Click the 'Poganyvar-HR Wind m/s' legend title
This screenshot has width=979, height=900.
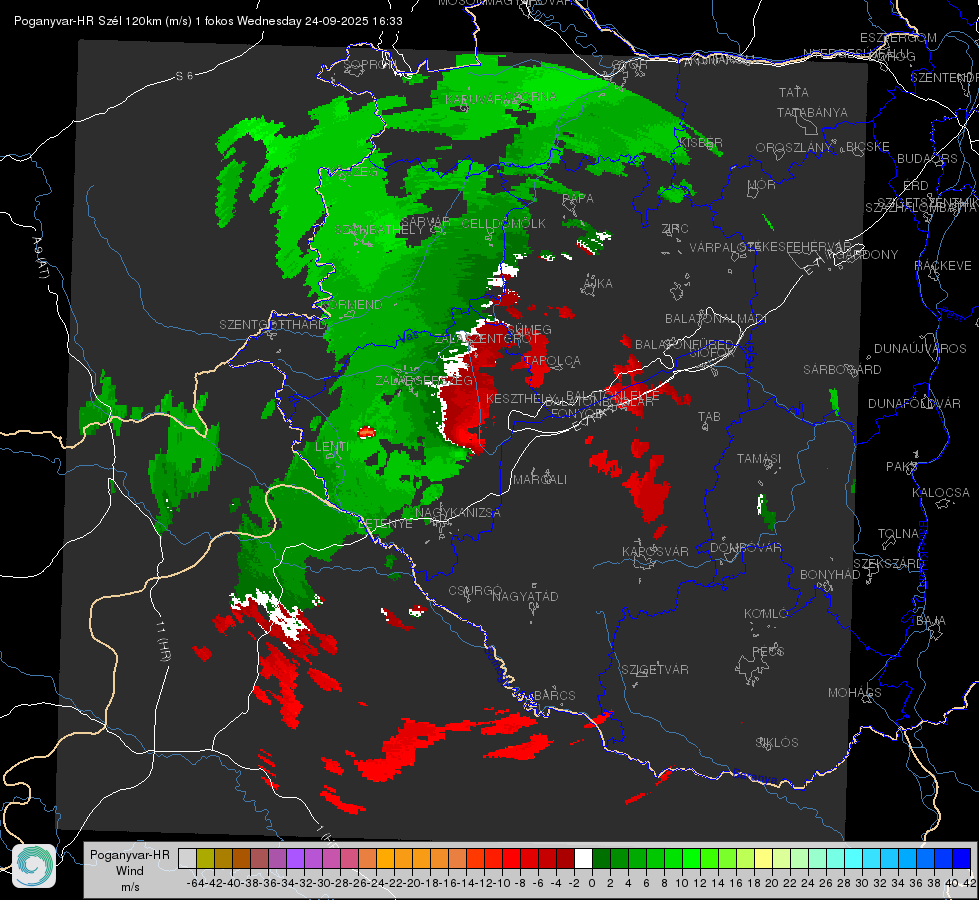130,870
